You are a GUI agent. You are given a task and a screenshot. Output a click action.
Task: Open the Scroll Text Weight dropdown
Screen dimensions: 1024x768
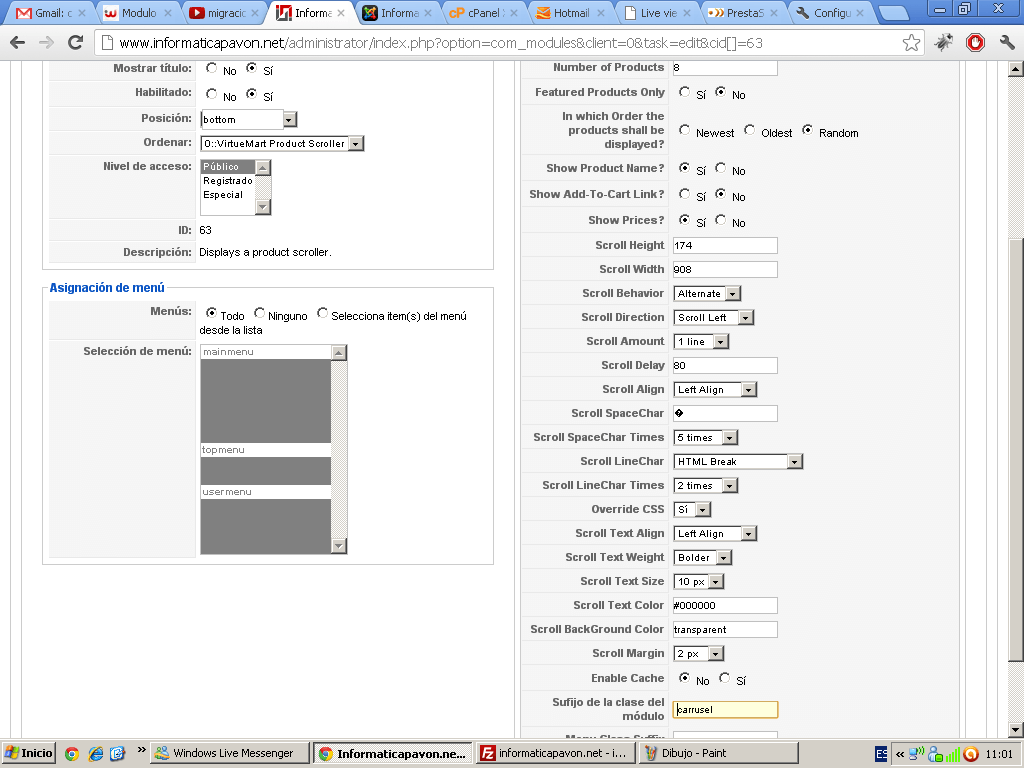[x=702, y=558]
